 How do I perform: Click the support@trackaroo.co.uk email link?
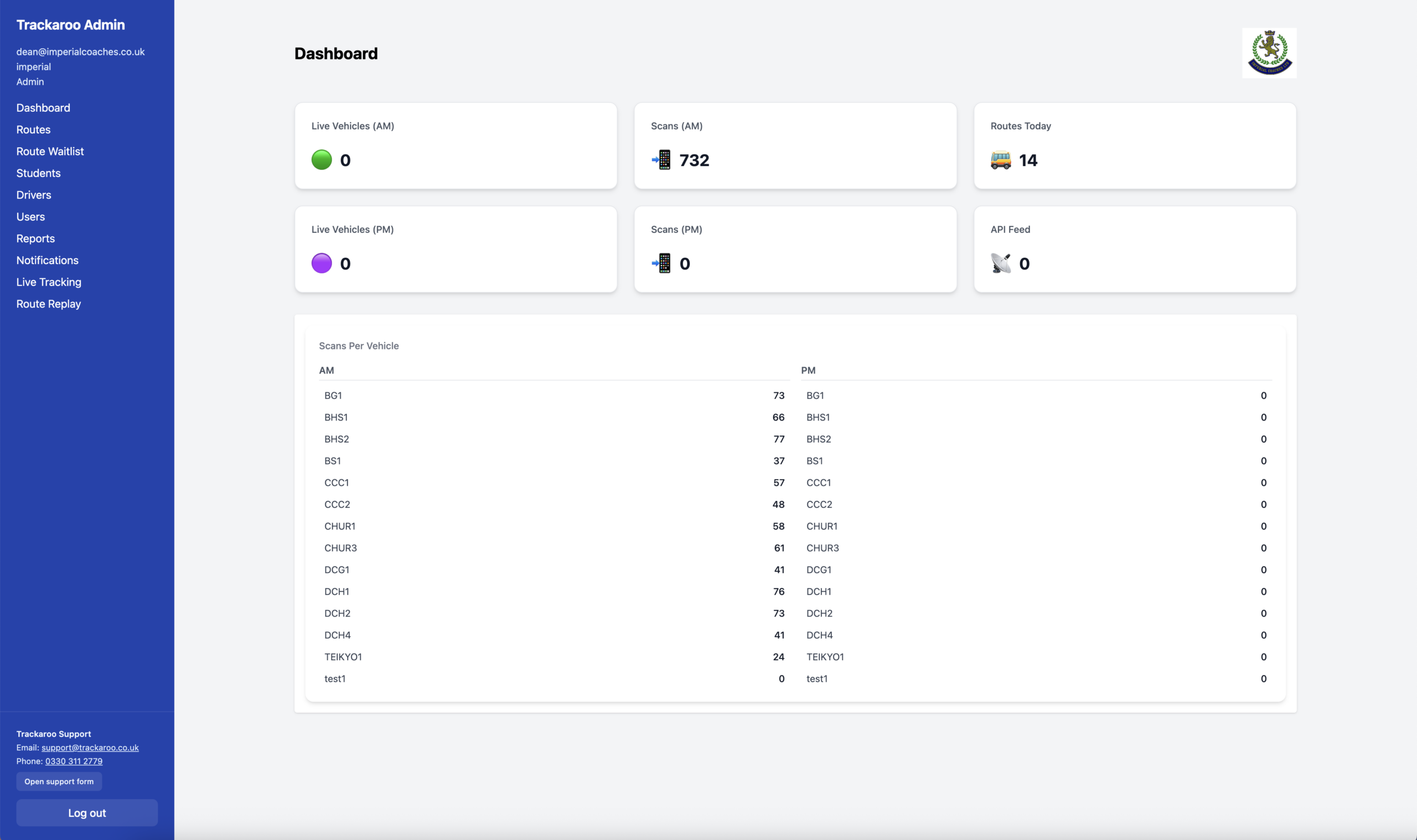[90, 747]
